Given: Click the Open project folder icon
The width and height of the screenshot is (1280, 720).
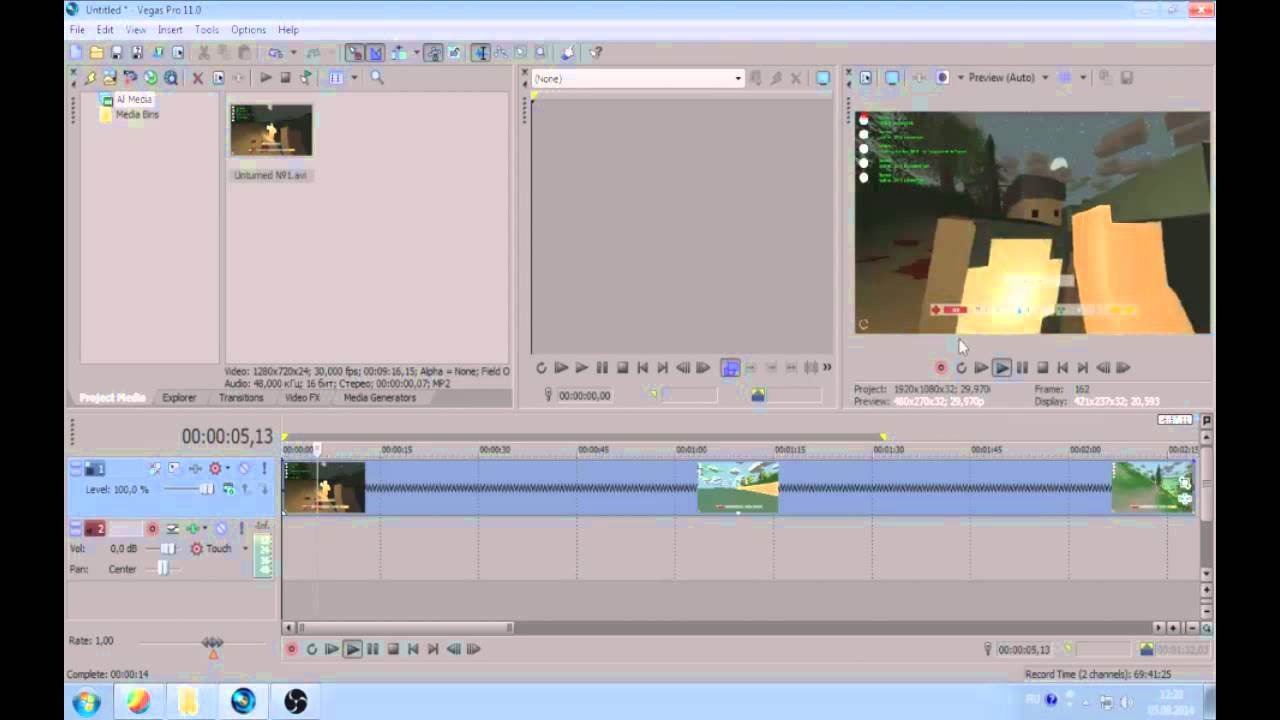Looking at the screenshot, I should click(x=97, y=52).
